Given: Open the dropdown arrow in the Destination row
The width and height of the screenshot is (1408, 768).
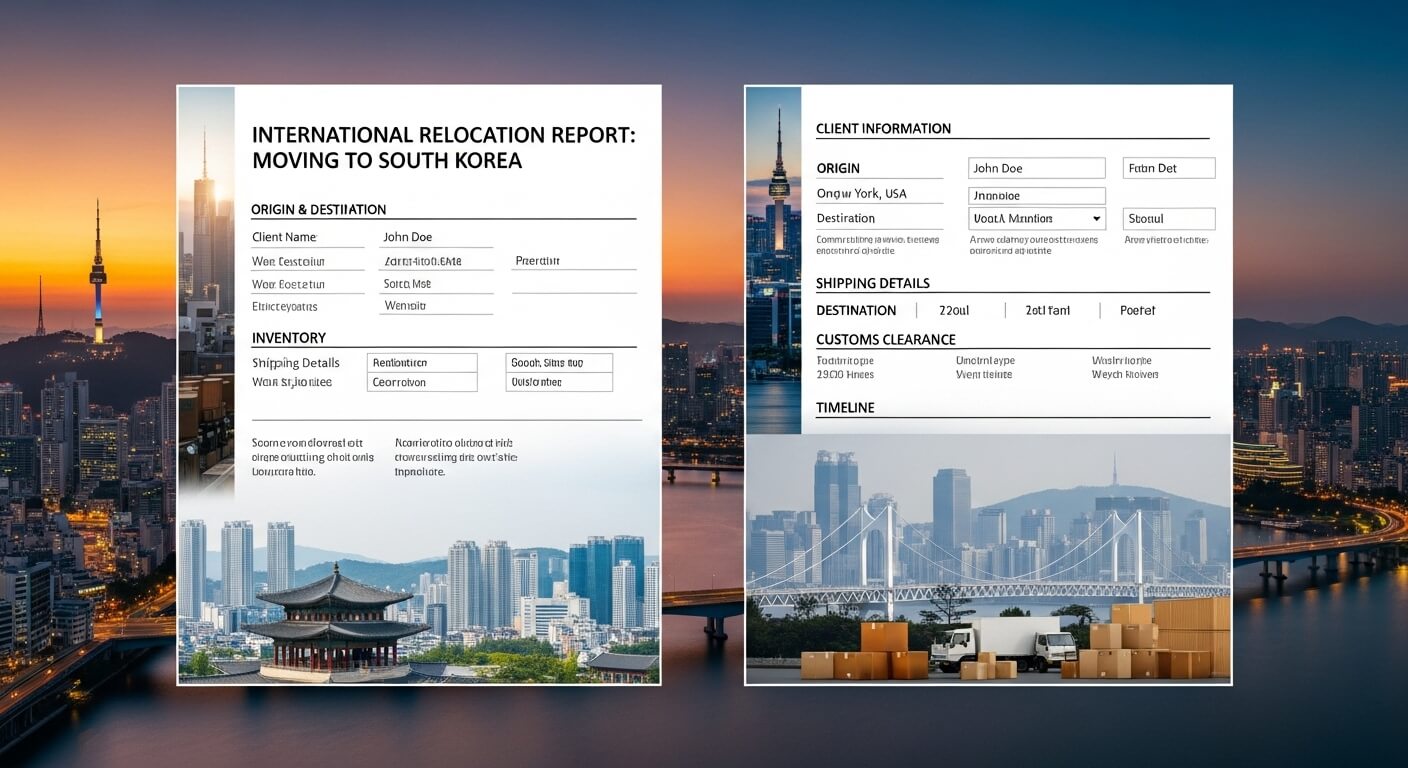Looking at the screenshot, I should [x=1096, y=218].
